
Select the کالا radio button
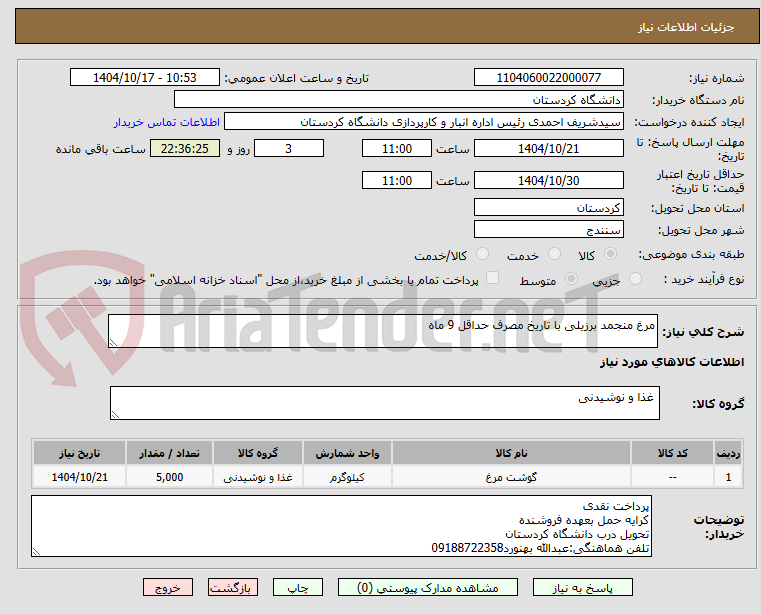coord(611,254)
